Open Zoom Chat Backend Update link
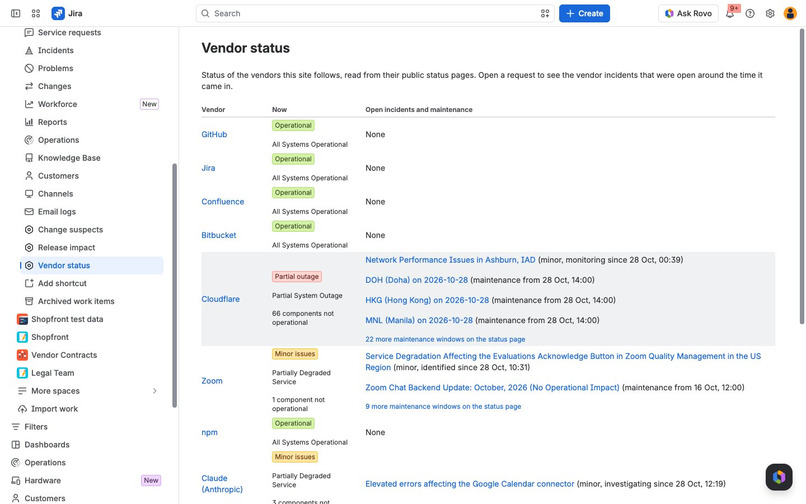The width and height of the screenshot is (806, 504). click(492, 388)
